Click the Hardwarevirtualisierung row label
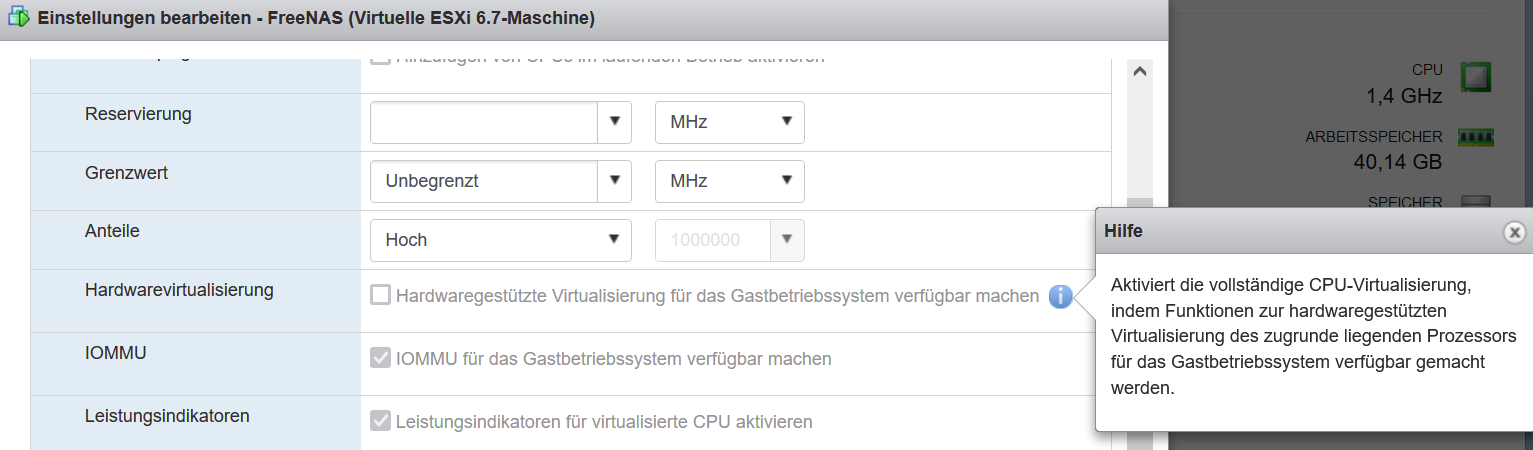 click(180, 290)
